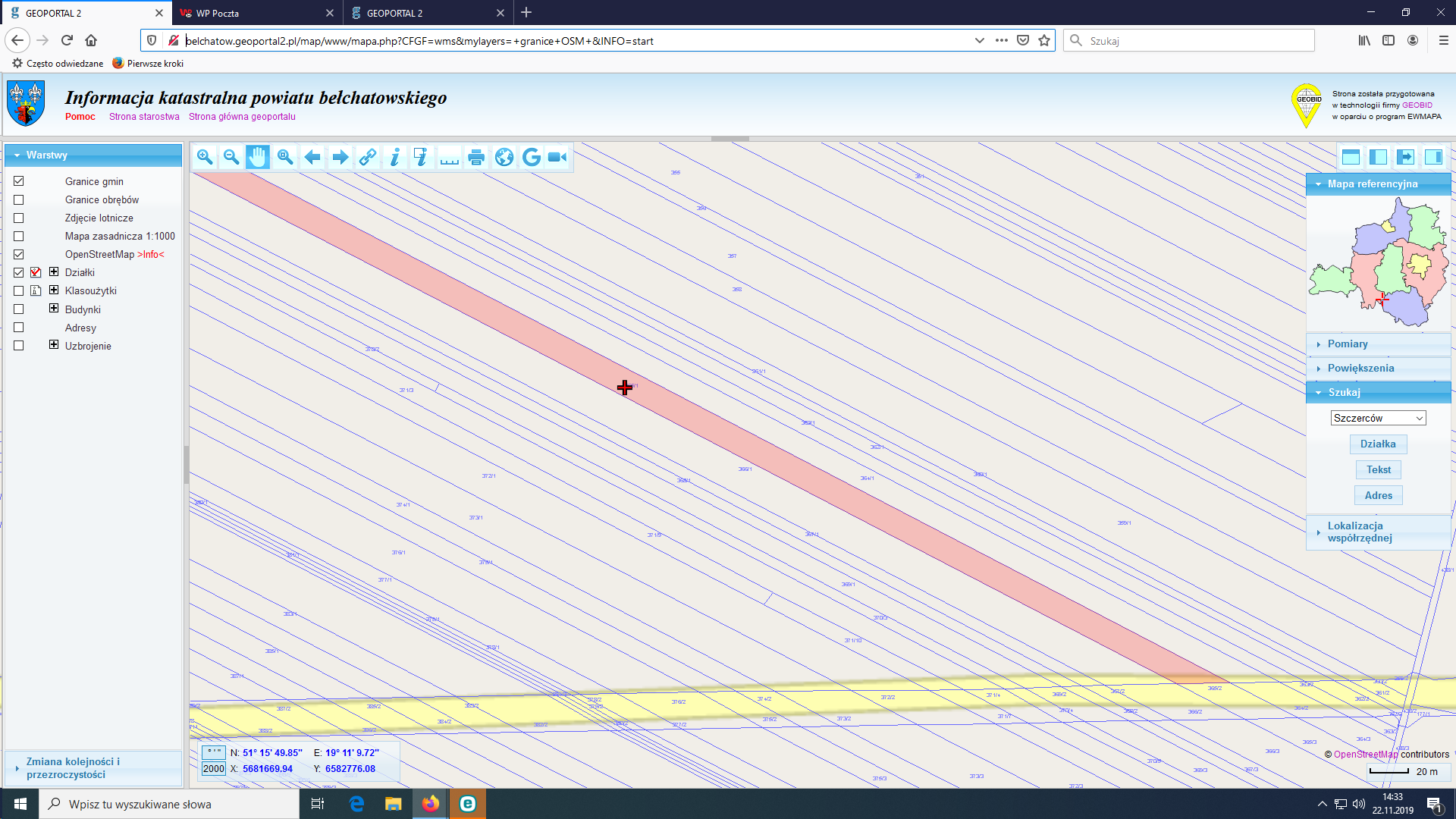This screenshot has width=1456, height=819.
Task: Expand the Pomiary panel
Action: pyautogui.click(x=1348, y=344)
